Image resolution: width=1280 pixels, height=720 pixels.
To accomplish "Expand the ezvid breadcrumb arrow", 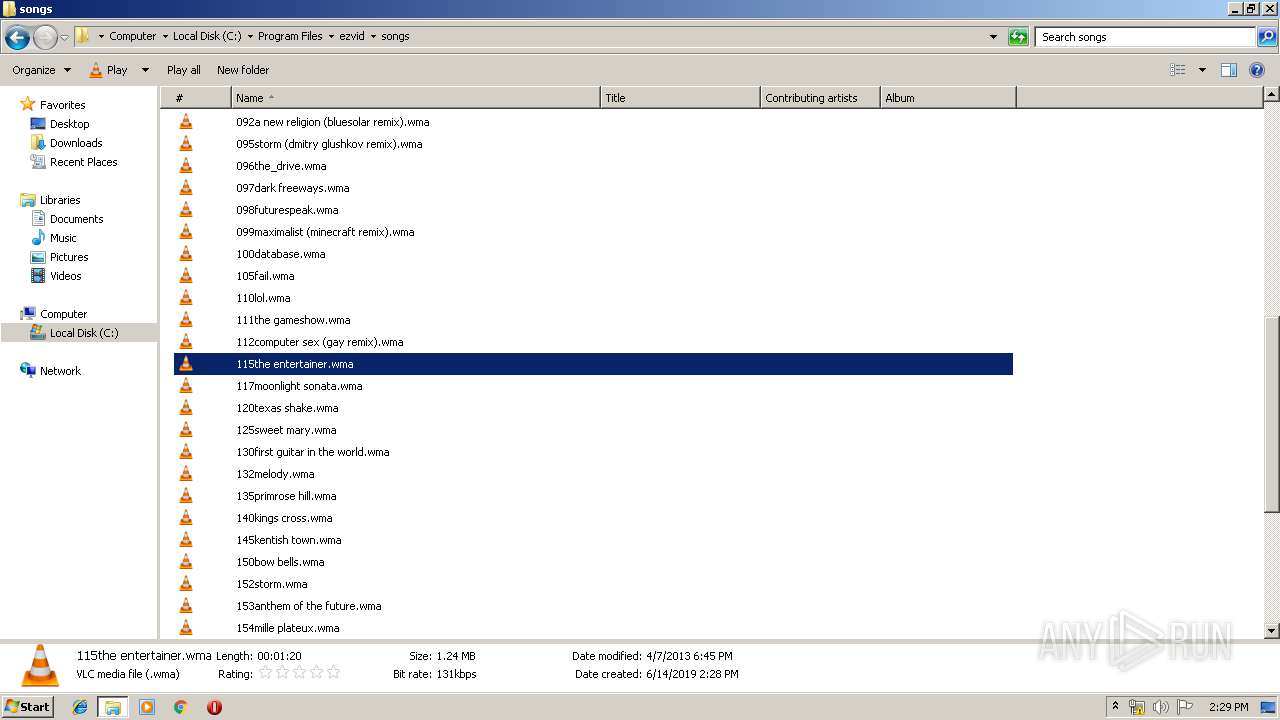I will (373, 36).
